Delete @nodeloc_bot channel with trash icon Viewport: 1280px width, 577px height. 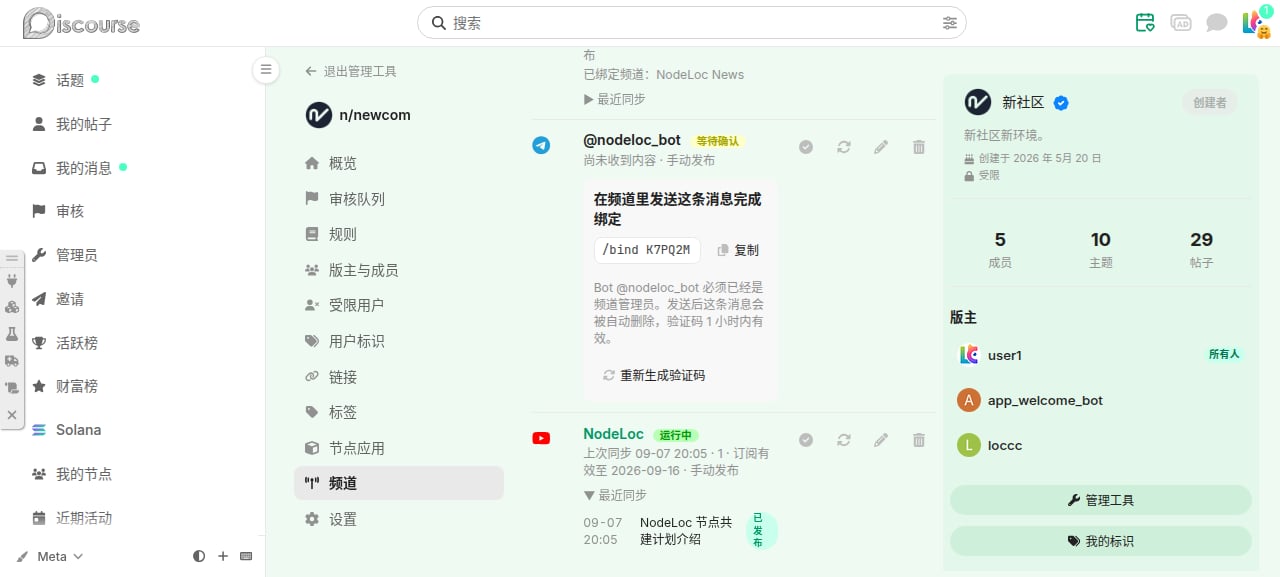(x=919, y=147)
